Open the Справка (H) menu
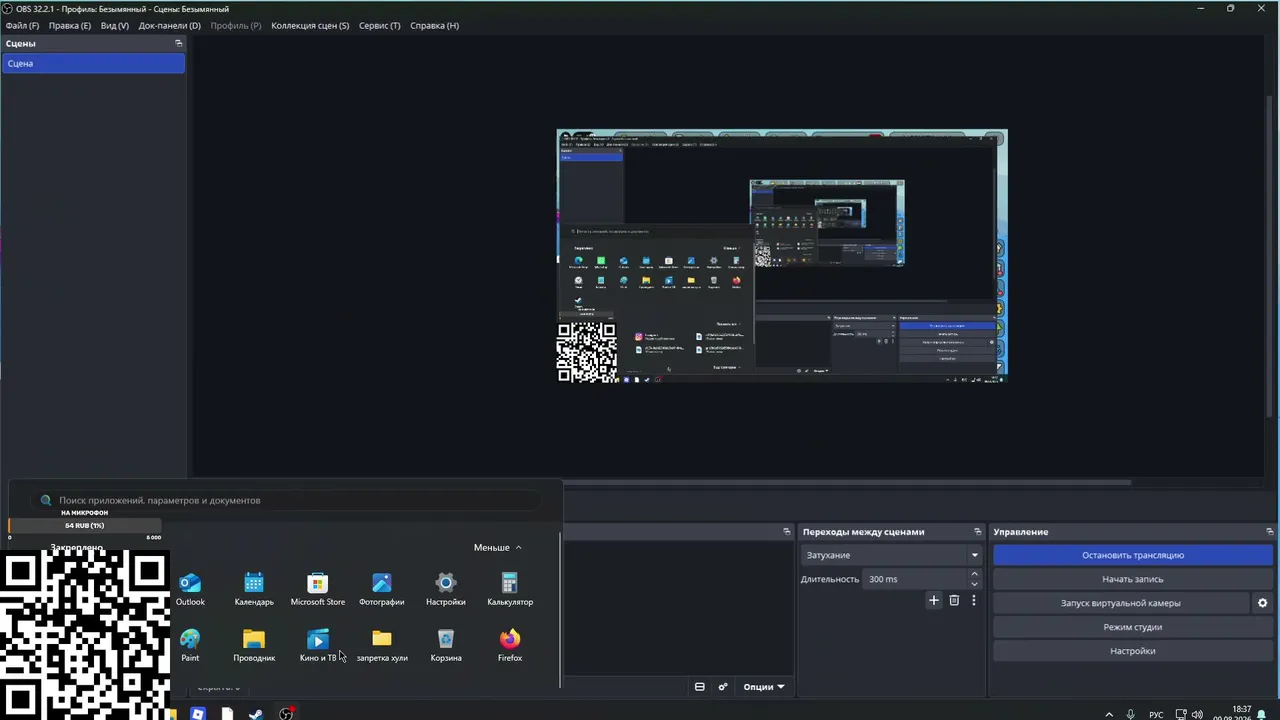This screenshot has height=720, width=1280. pyautogui.click(x=435, y=25)
